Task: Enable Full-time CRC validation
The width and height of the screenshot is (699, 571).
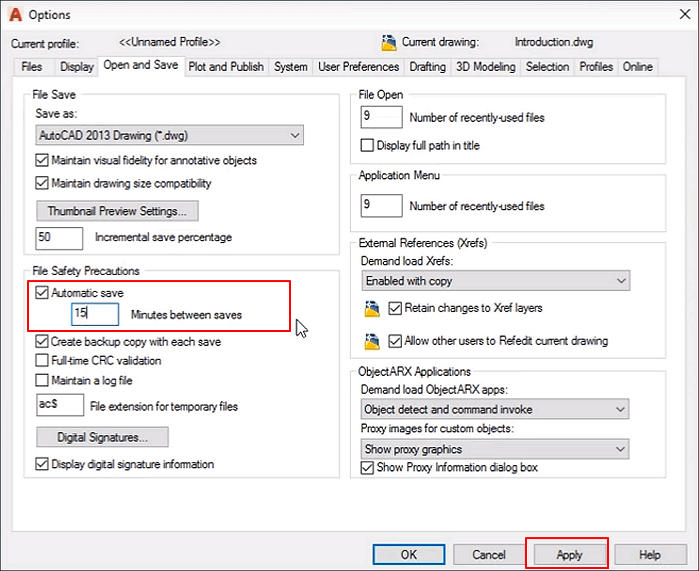Action: click(42, 361)
